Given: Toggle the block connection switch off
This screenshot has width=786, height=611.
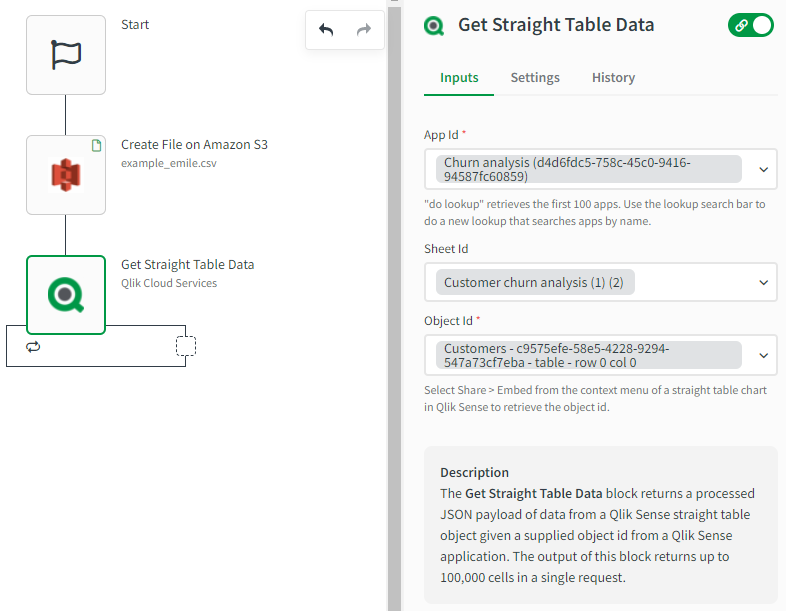Looking at the screenshot, I should click(x=751, y=26).
